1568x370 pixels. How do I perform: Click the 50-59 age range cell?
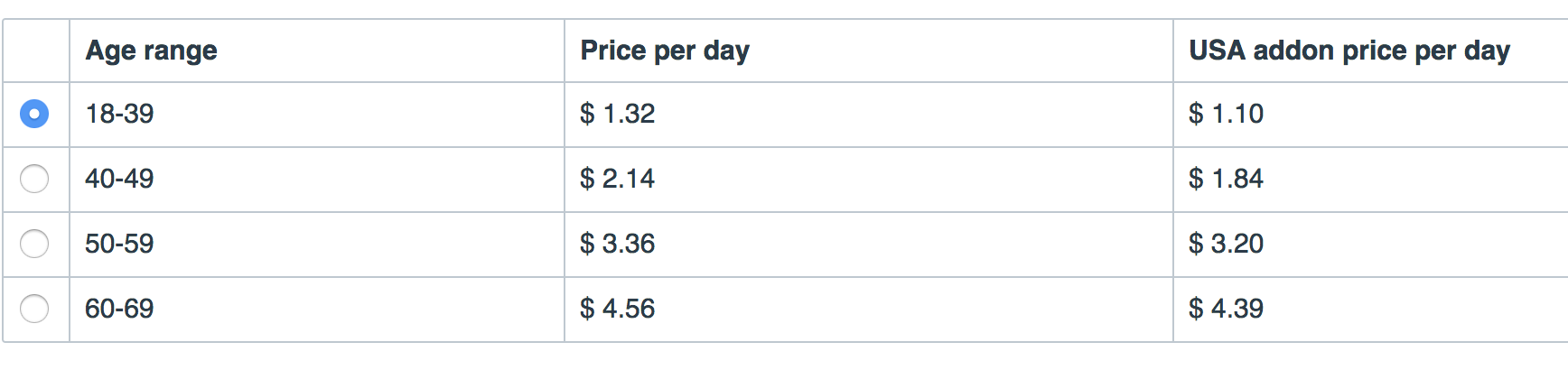click(x=317, y=245)
